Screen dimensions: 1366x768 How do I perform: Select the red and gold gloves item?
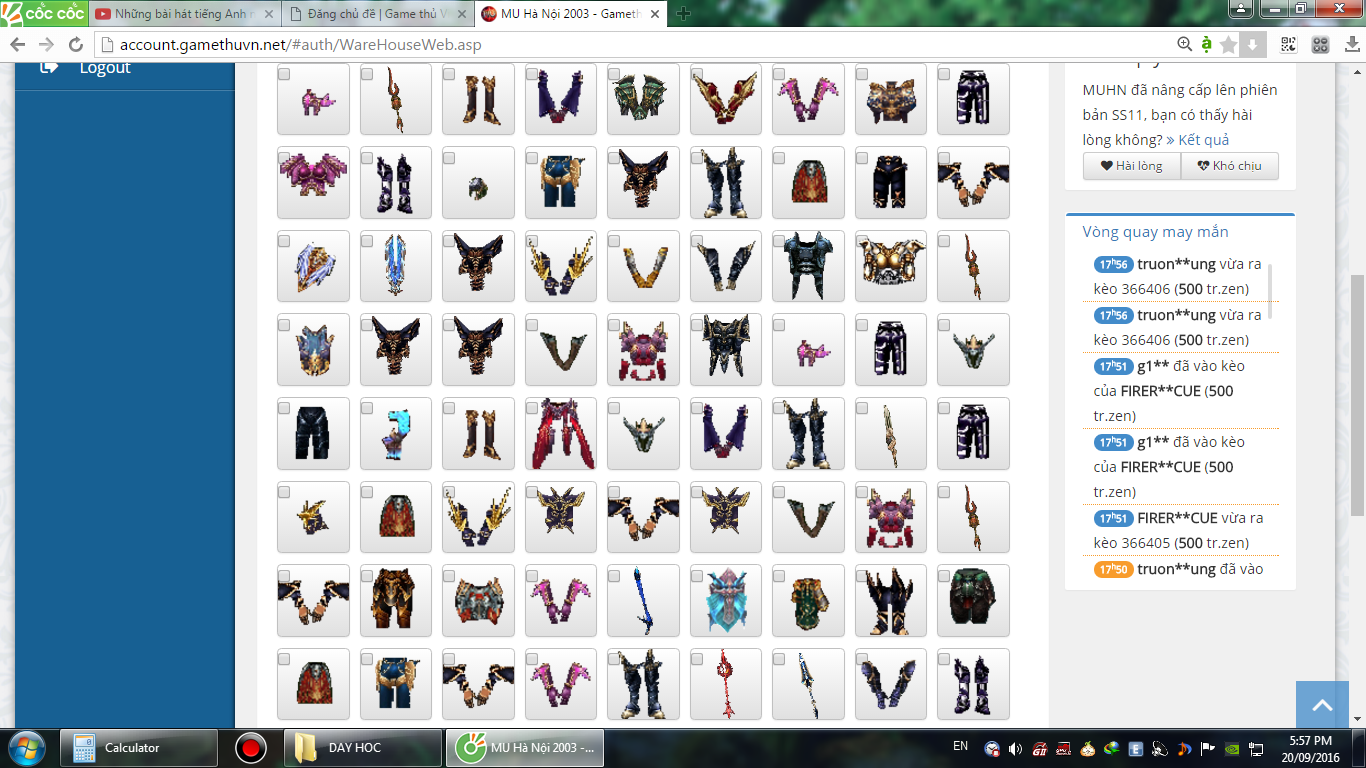pyautogui.click(x=726, y=99)
